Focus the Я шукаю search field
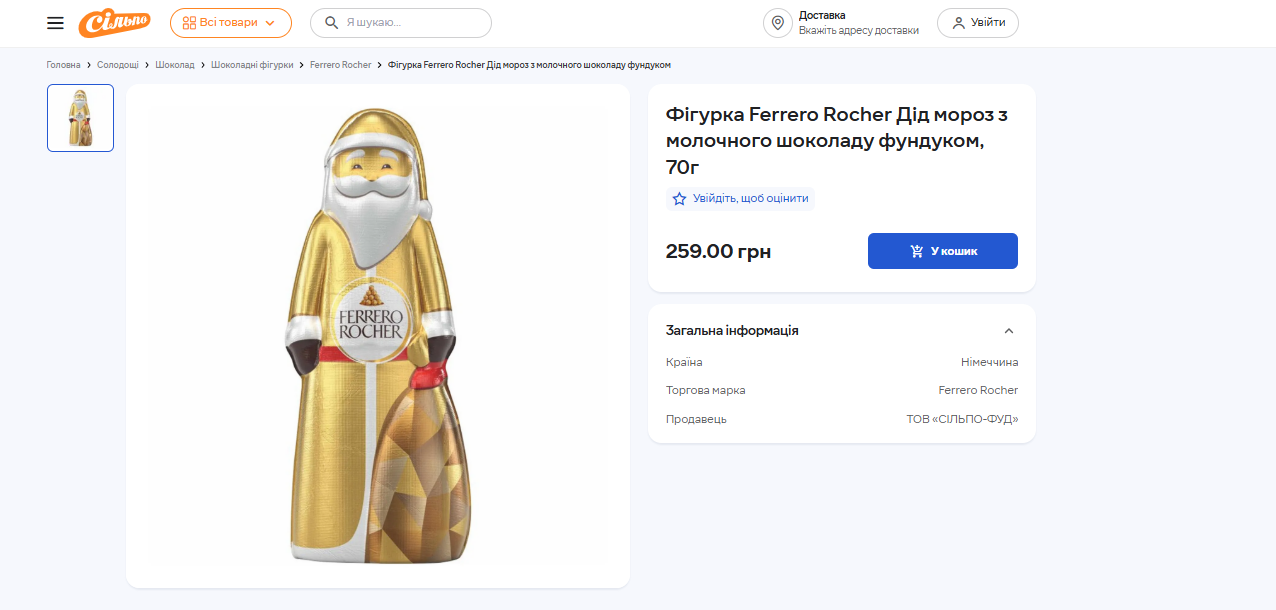This screenshot has width=1276, height=610. coord(412,23)
